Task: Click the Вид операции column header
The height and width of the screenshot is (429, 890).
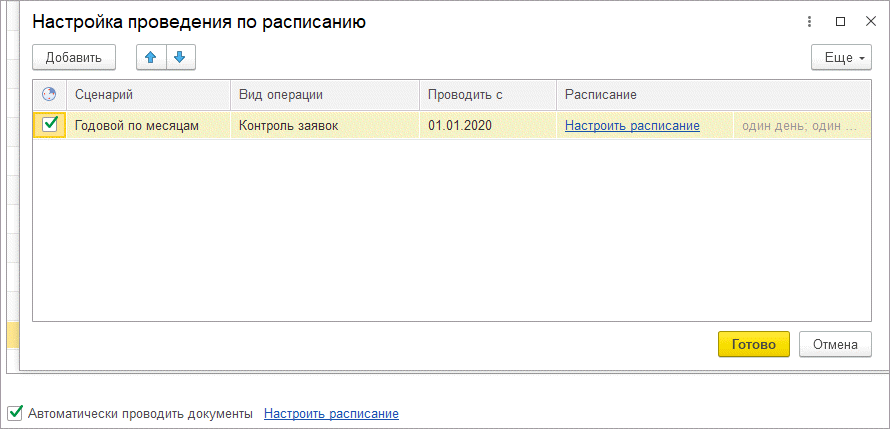Action: (x=324, y=94)
